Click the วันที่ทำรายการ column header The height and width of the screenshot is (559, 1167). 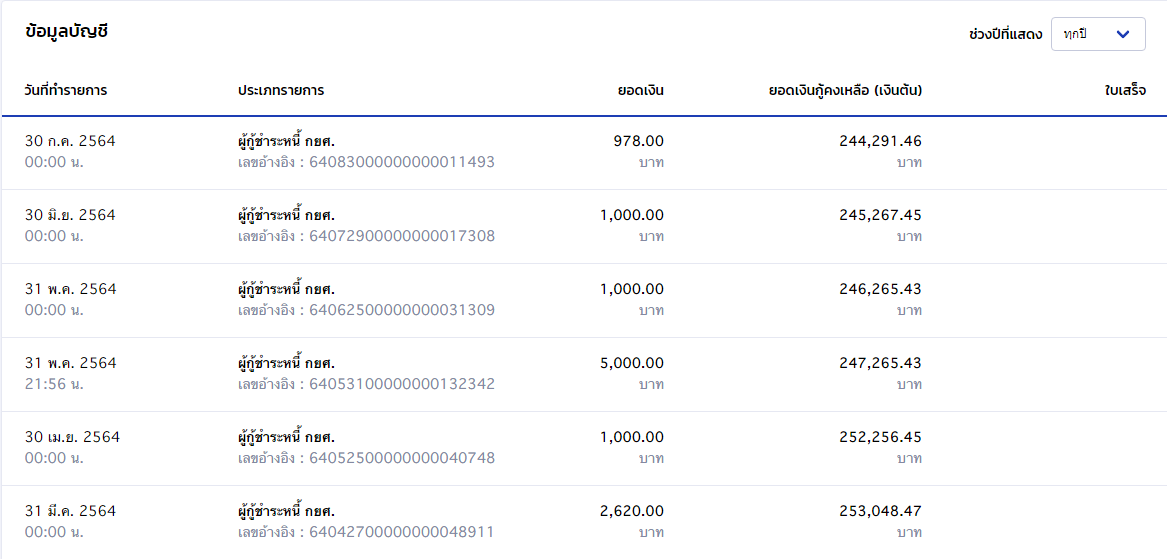[66, 91]
